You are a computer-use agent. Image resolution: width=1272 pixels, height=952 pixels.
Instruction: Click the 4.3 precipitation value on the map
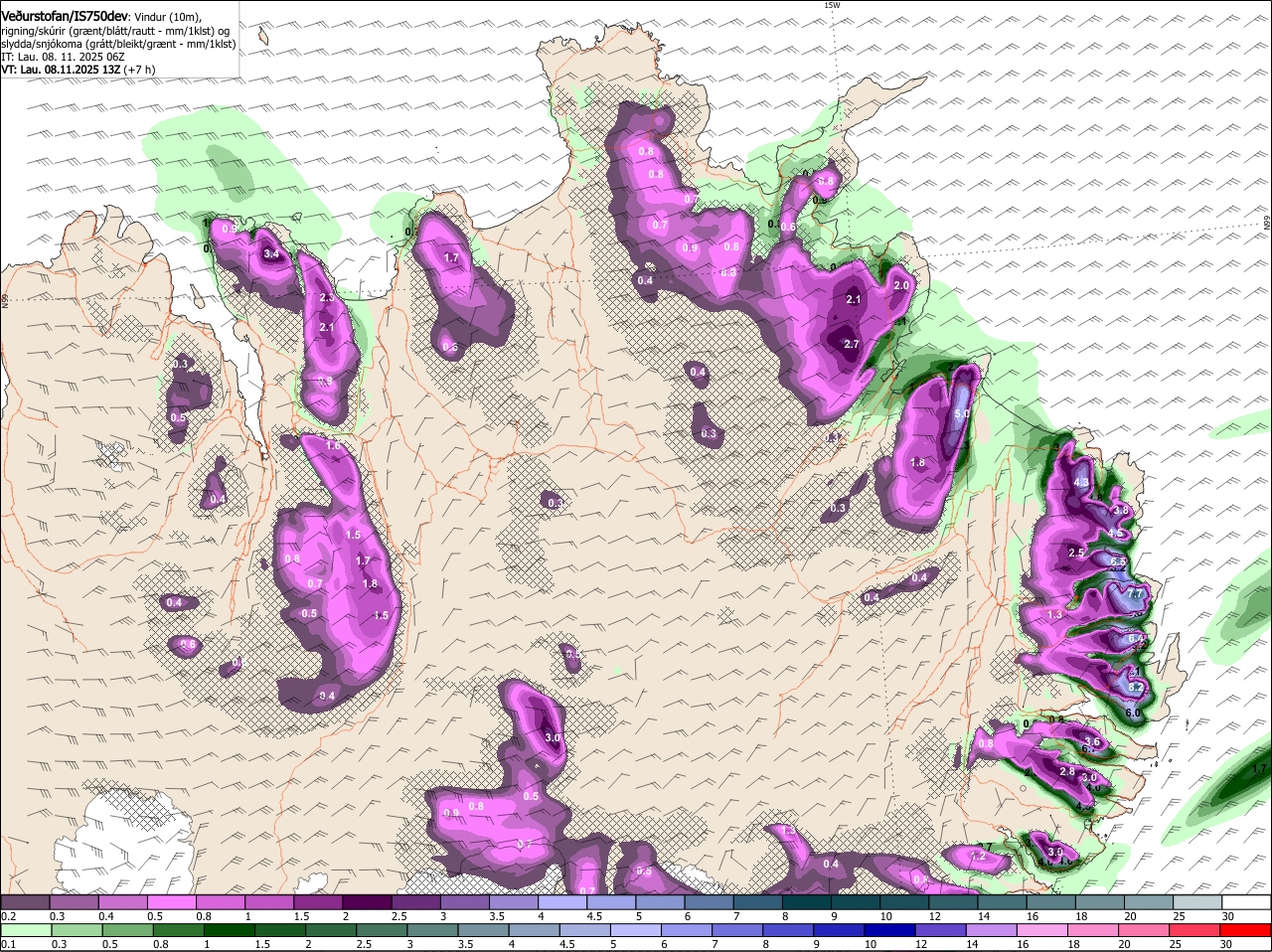point(1082,482)
